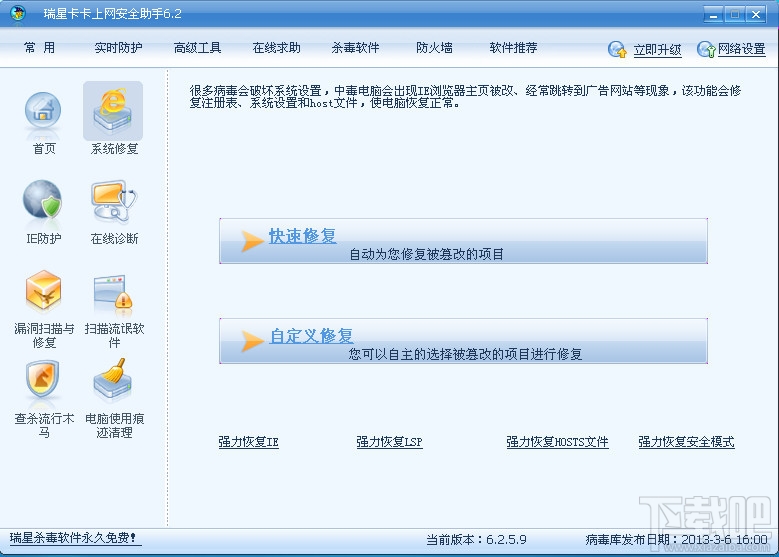This screenshot has height=557, width=779.
Task: Minimize the window
Action: tap(713, 14)
